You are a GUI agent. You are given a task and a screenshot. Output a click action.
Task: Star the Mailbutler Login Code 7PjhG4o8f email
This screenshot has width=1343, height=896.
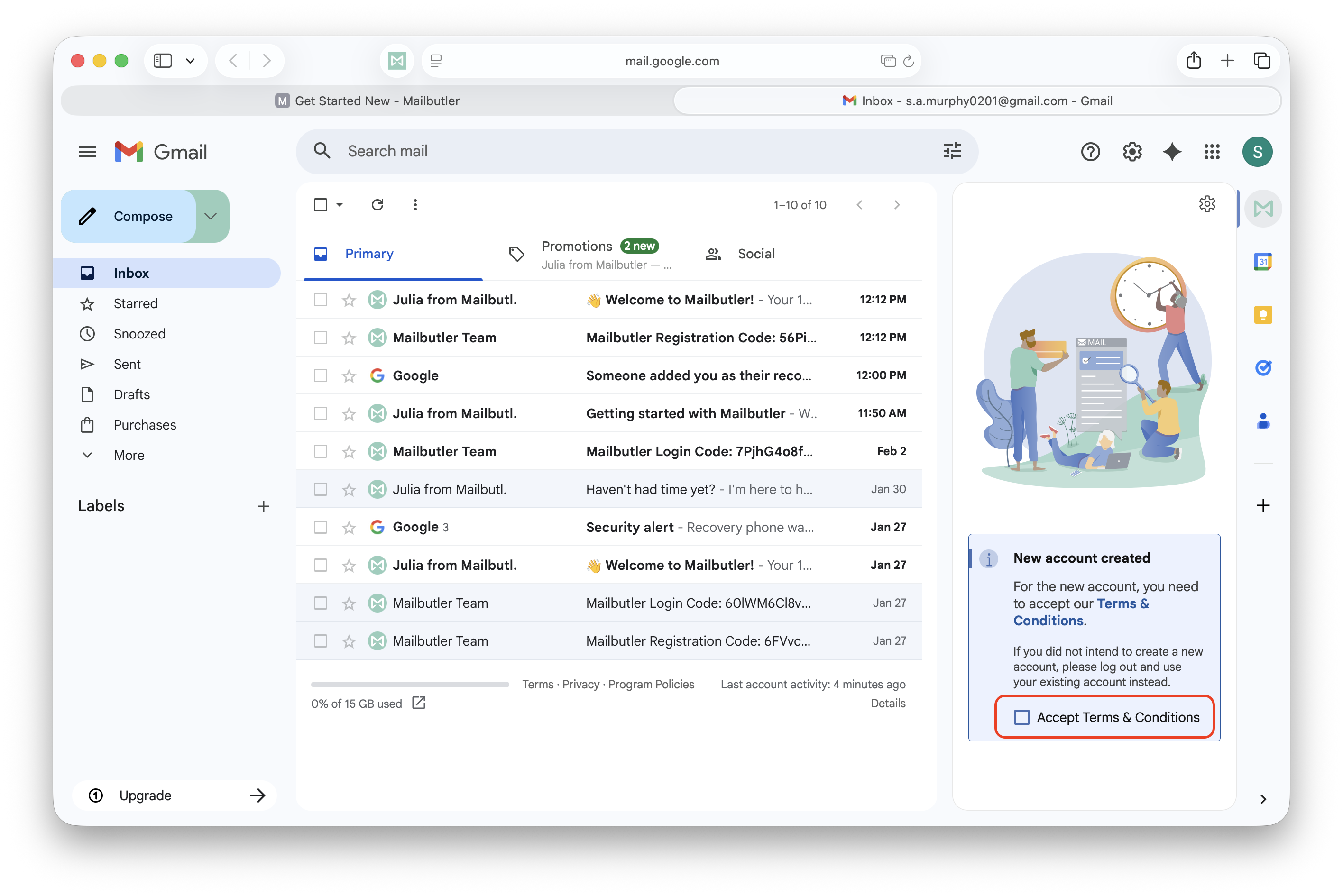click(x=349, y=451)
